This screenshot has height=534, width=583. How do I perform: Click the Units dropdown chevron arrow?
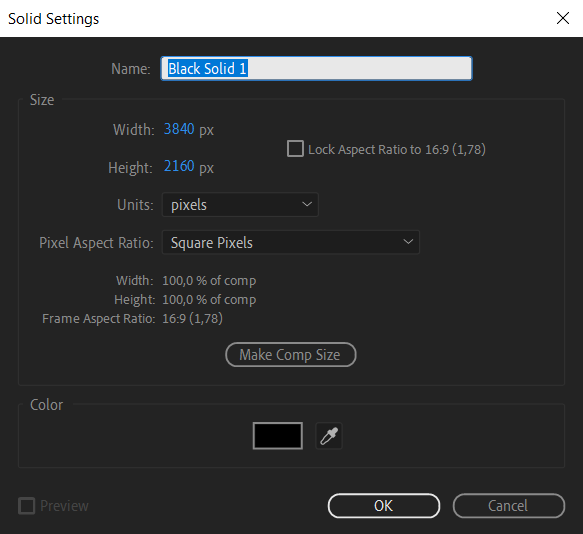click(307, 204)
